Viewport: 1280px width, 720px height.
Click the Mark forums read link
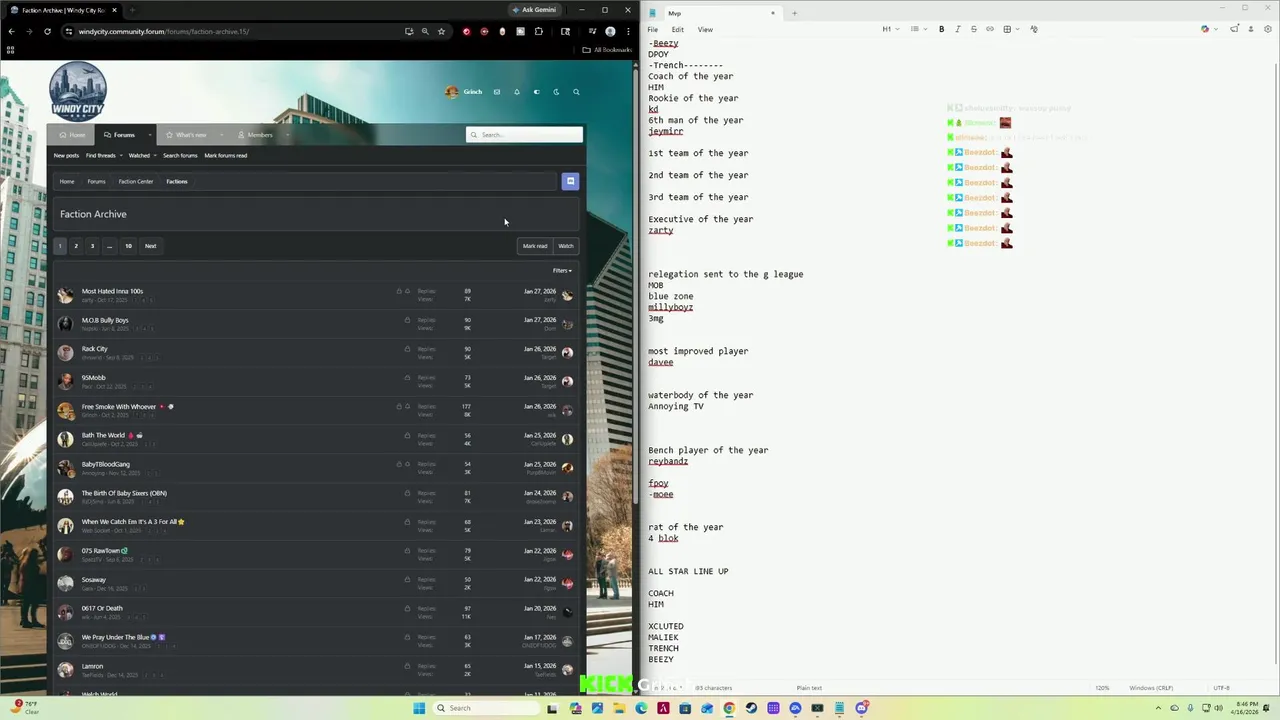tap(226, 155)
